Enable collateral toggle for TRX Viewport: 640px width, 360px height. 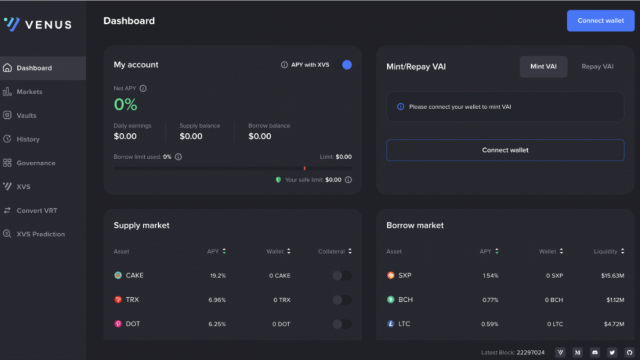342,300
